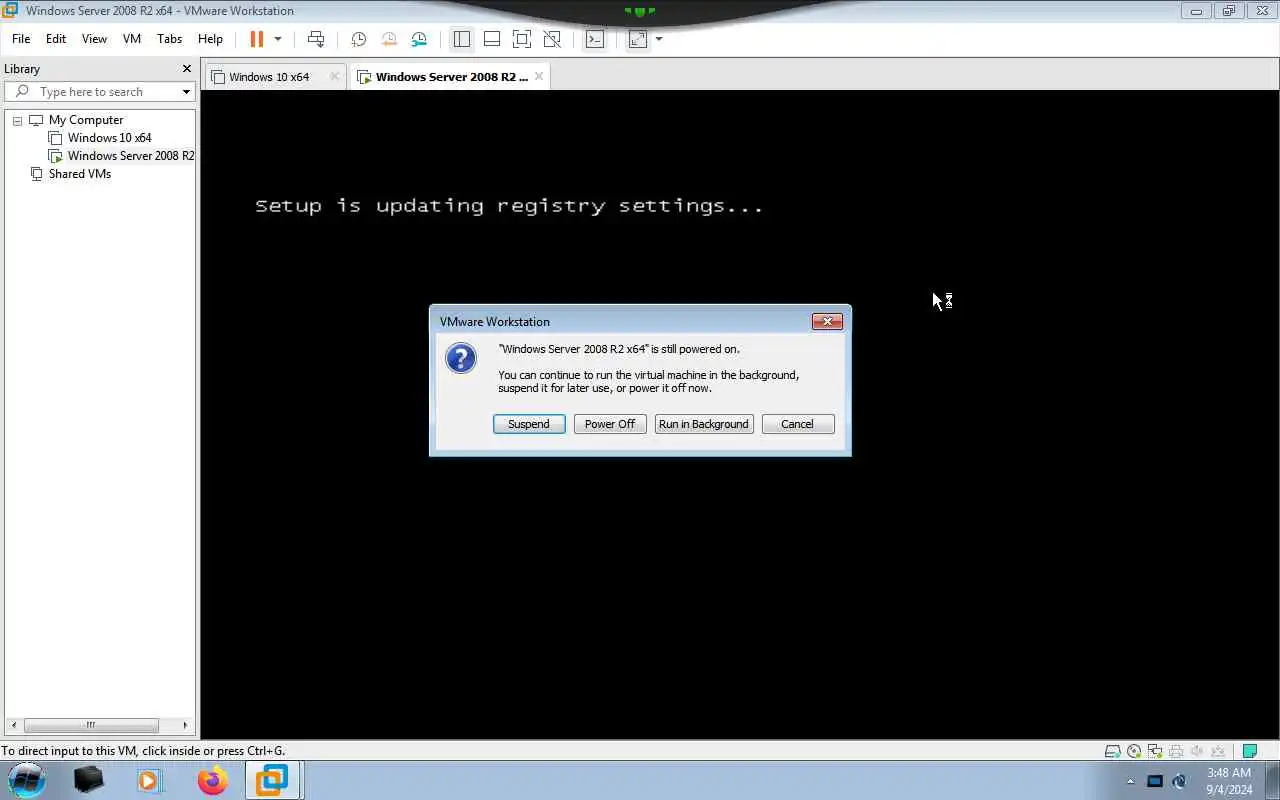Open the VM menu
The image size is (1280, 800).
(x=131, y=39)
